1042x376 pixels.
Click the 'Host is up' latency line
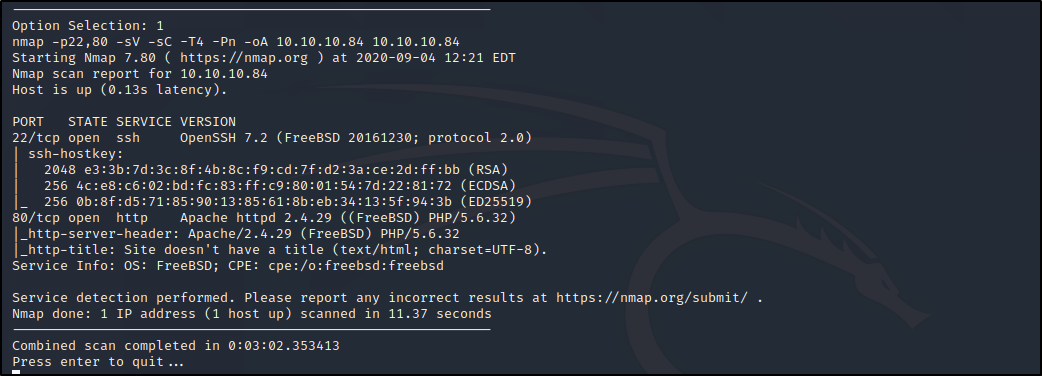click(x=120, y=90)
